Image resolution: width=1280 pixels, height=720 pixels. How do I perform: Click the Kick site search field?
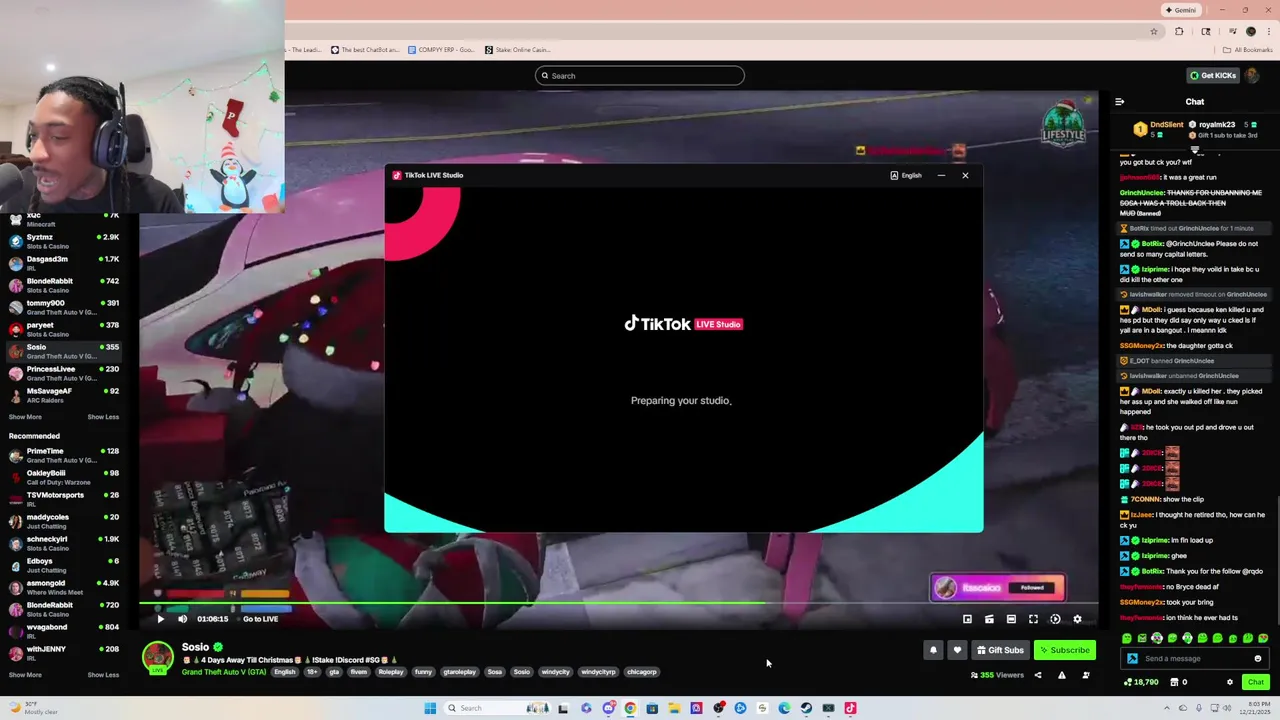pos(640,76)
